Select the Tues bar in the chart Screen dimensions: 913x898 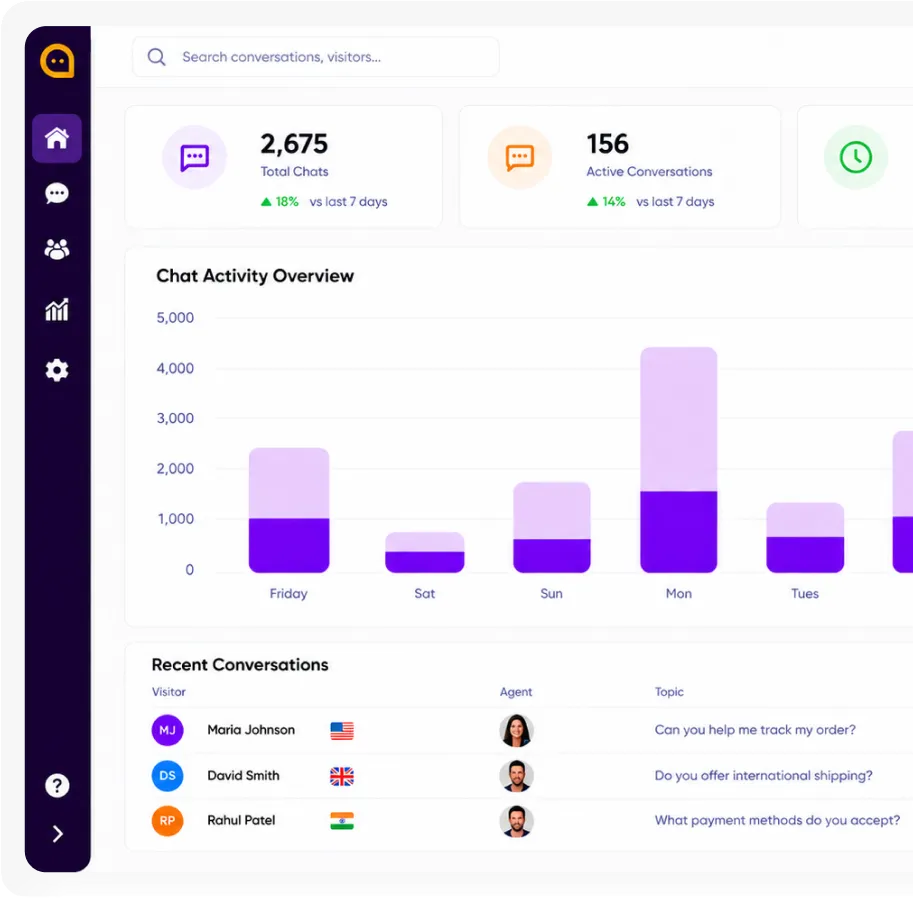point(805,538)
